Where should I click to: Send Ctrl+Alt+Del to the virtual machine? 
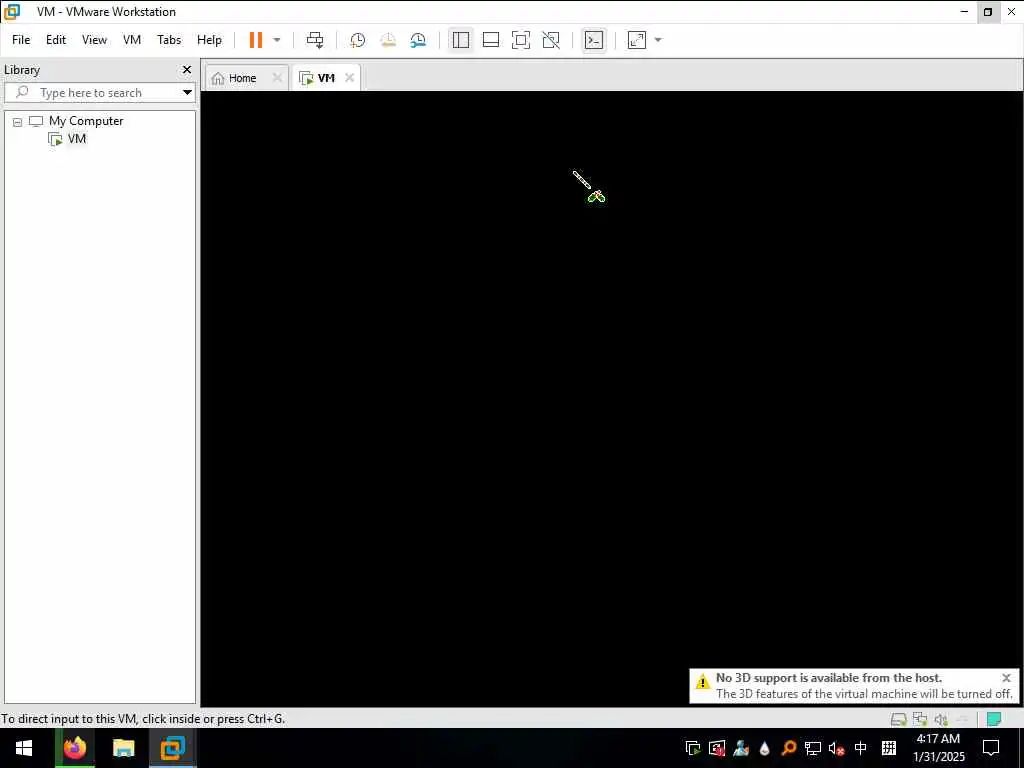(x=315, y=40)
